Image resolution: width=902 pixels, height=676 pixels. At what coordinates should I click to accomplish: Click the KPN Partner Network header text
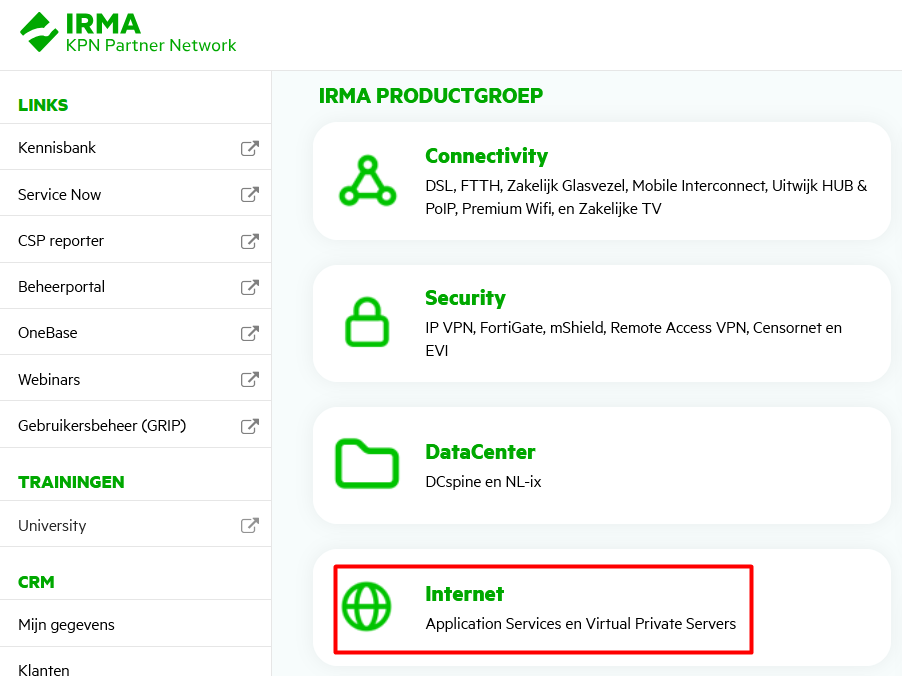click(x=151, y=45)
